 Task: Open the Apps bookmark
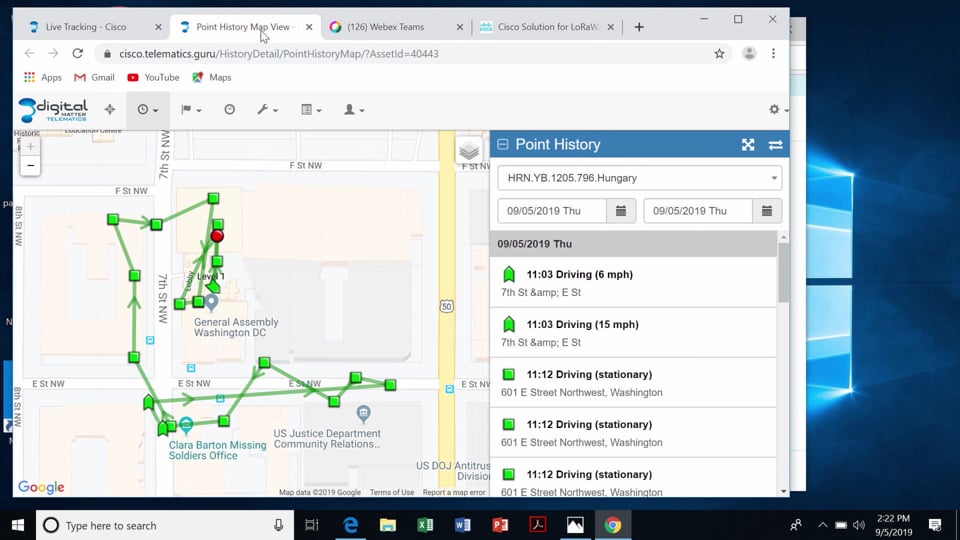(x=43, y=77)
